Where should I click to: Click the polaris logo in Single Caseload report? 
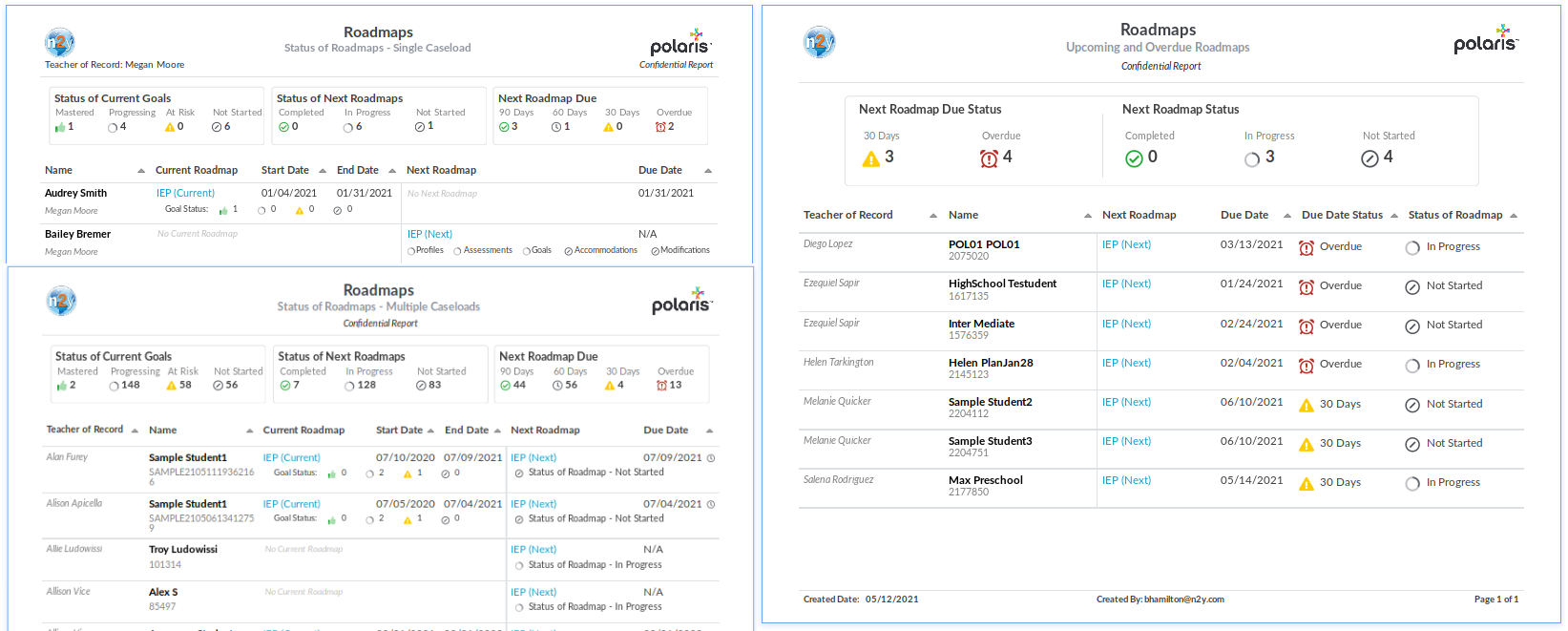680,42
